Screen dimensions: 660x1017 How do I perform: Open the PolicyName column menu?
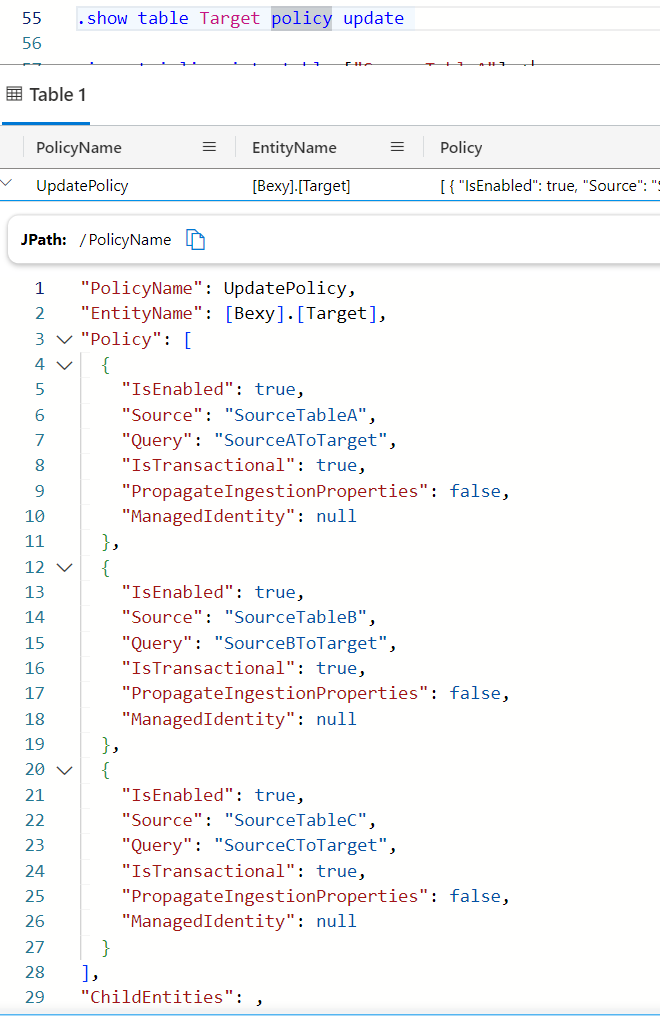[x=209, y=147]
